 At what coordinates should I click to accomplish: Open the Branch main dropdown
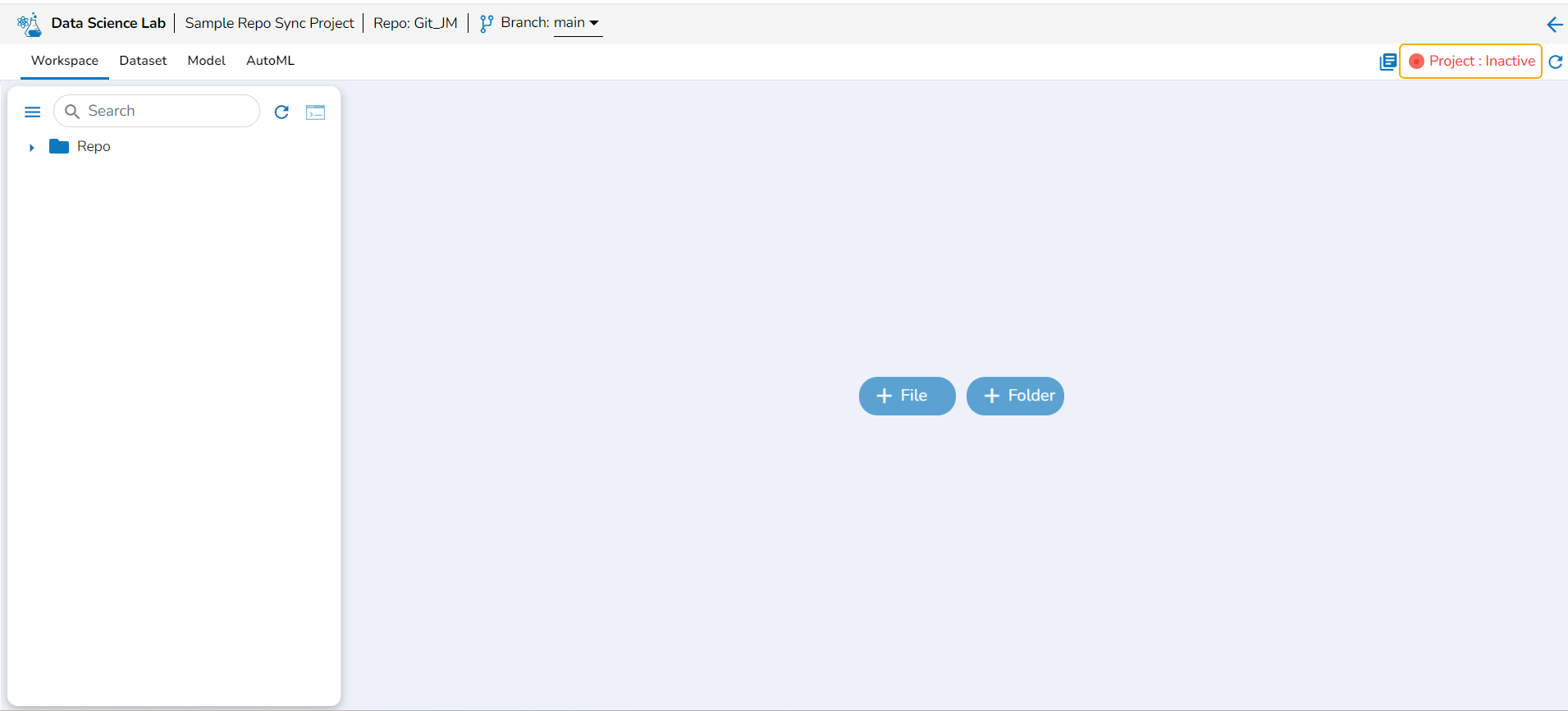click(578, 23)
